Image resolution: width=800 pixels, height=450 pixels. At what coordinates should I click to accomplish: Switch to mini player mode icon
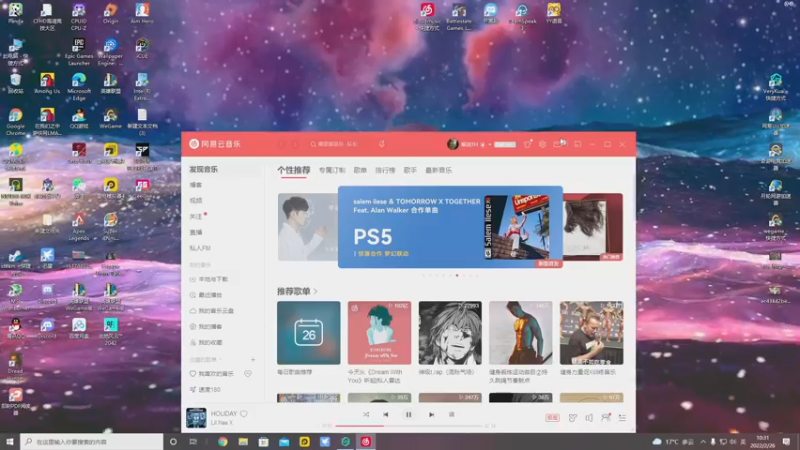(578, 144)
